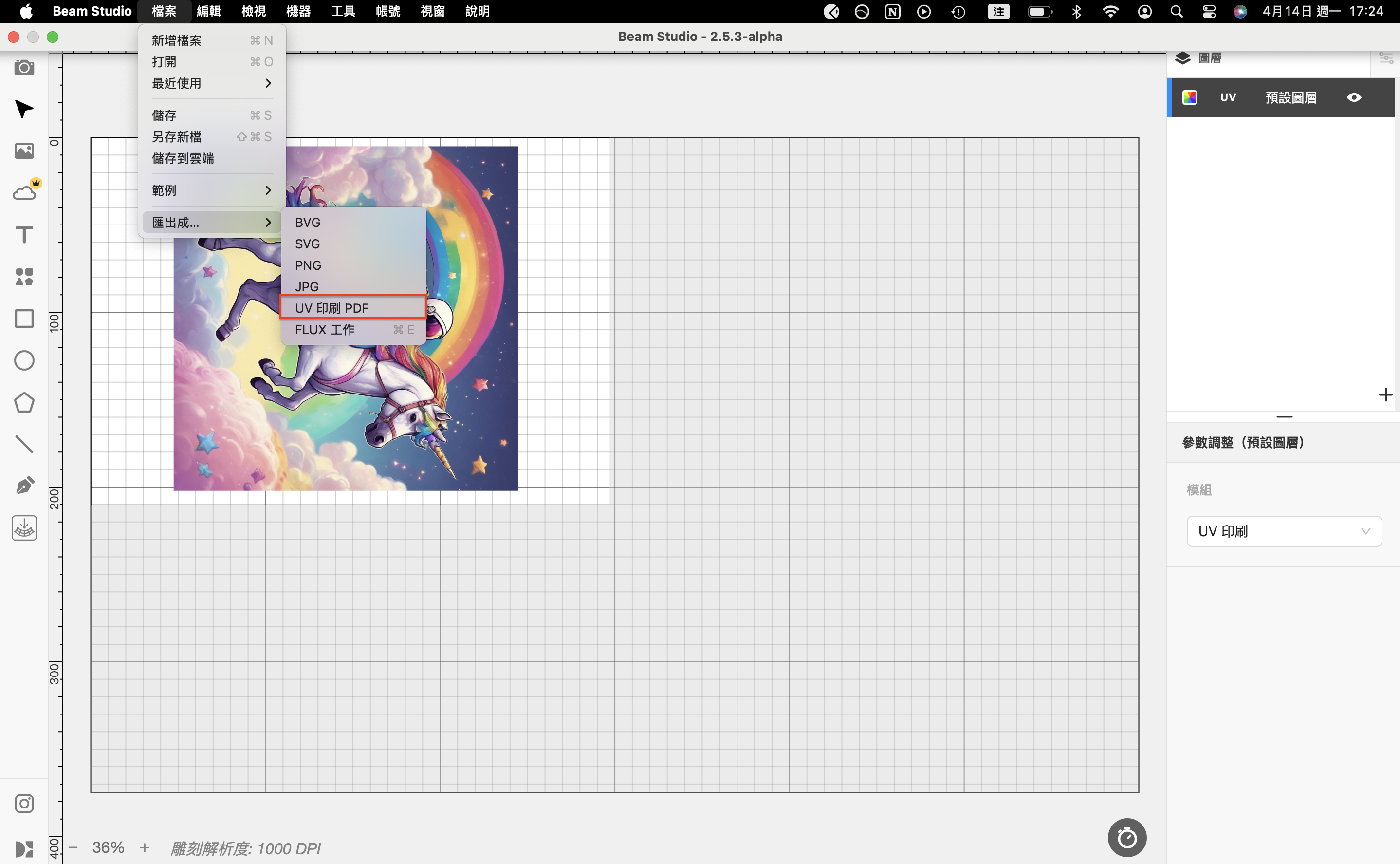Open macOS Spotlight search
This screenshot has height=864, width=1400.
pyautogui.click(x=1176, y=11)
